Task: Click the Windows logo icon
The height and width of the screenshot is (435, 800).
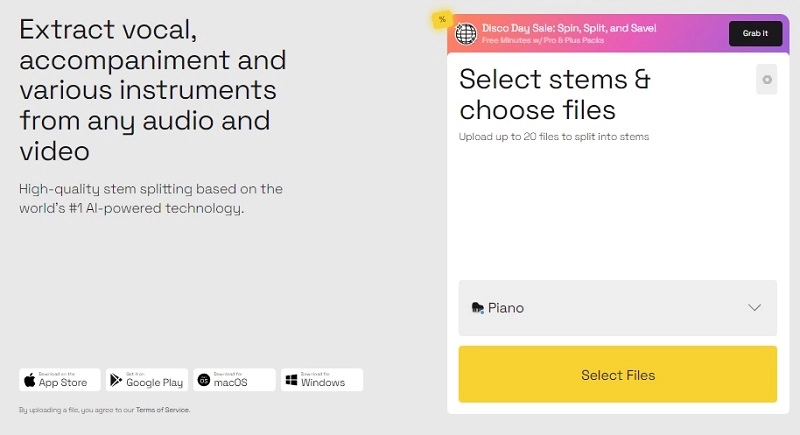Action: tap(291, 380)
